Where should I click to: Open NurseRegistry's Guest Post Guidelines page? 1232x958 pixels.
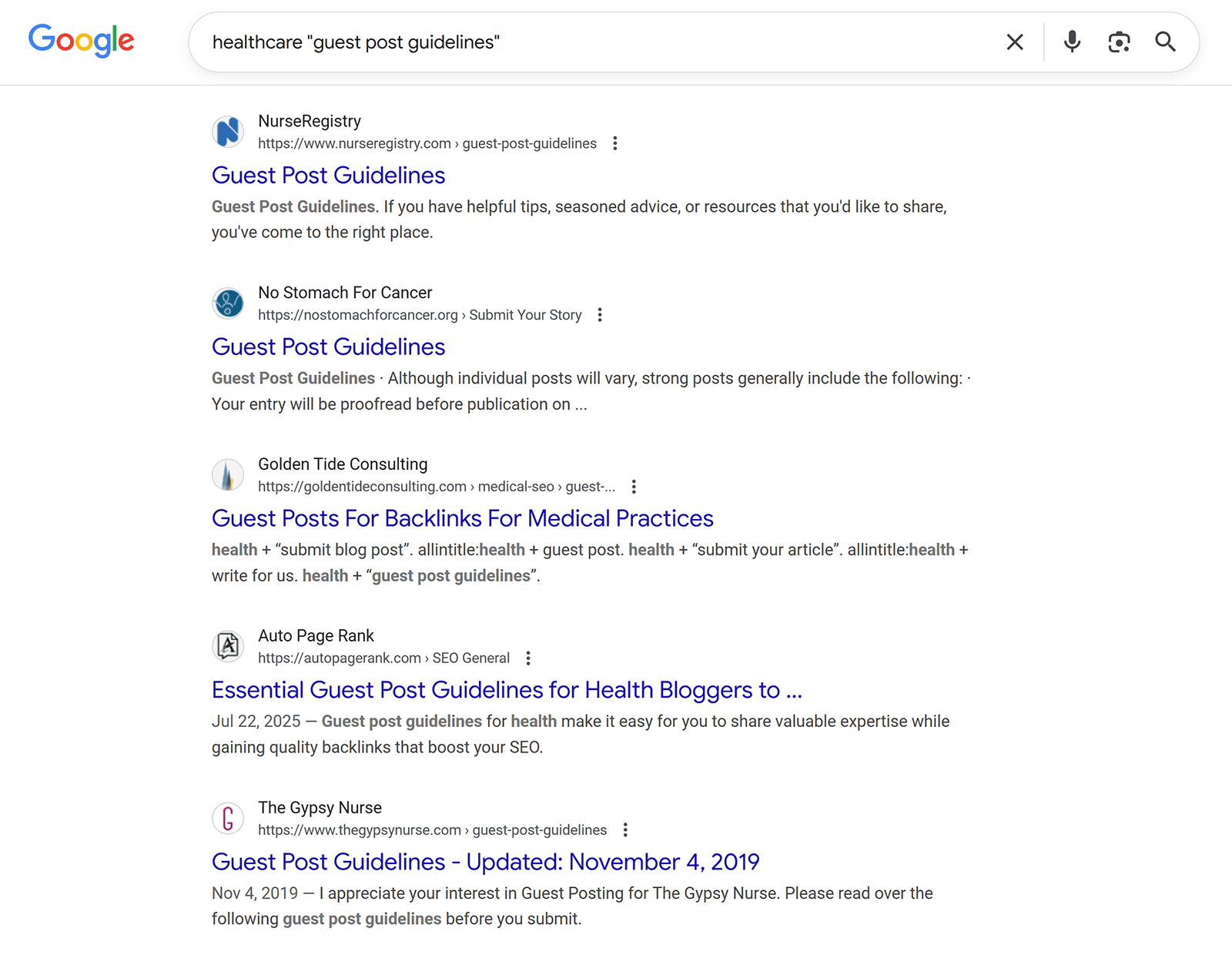click(329, 176)
